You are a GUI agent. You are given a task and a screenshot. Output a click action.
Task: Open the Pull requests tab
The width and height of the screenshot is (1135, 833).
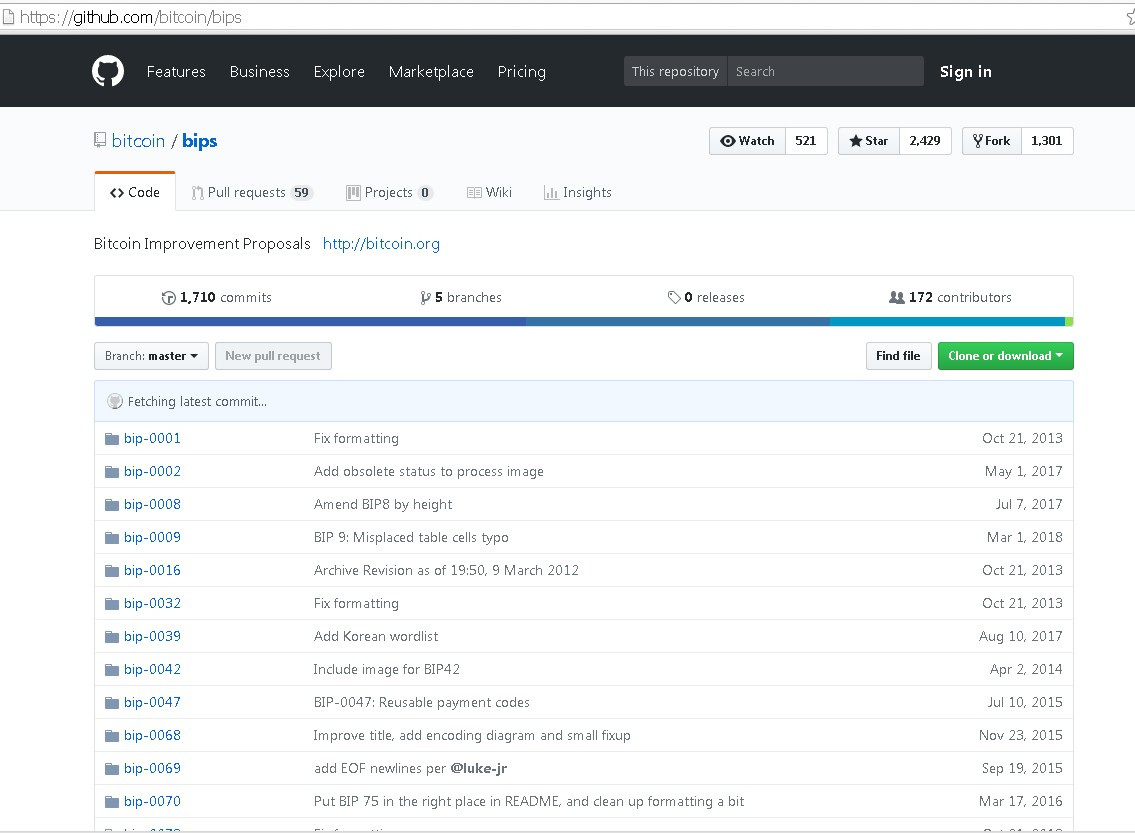pyautogui.click(x=251, y=193)
